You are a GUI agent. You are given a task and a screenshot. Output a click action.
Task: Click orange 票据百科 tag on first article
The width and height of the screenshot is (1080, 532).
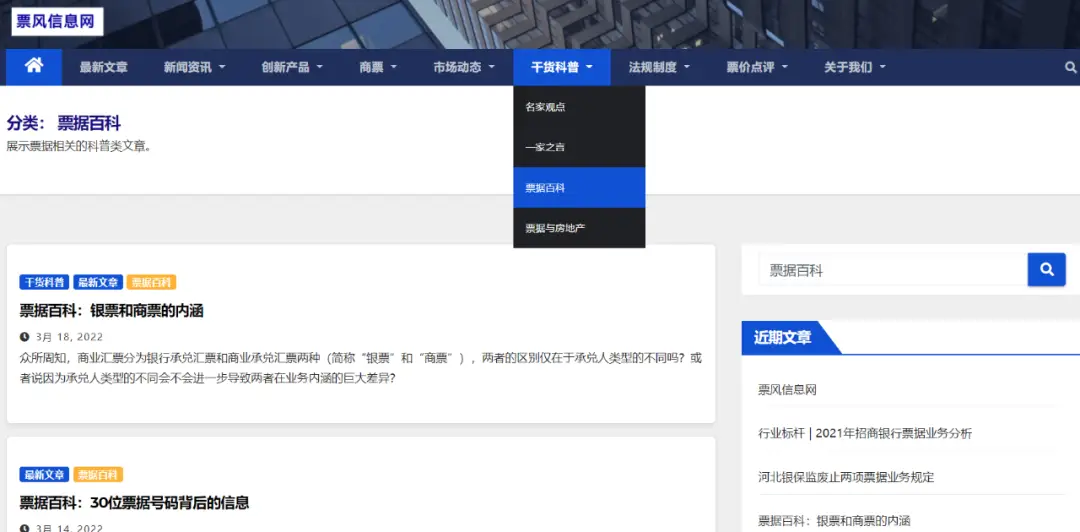point(152,282)
